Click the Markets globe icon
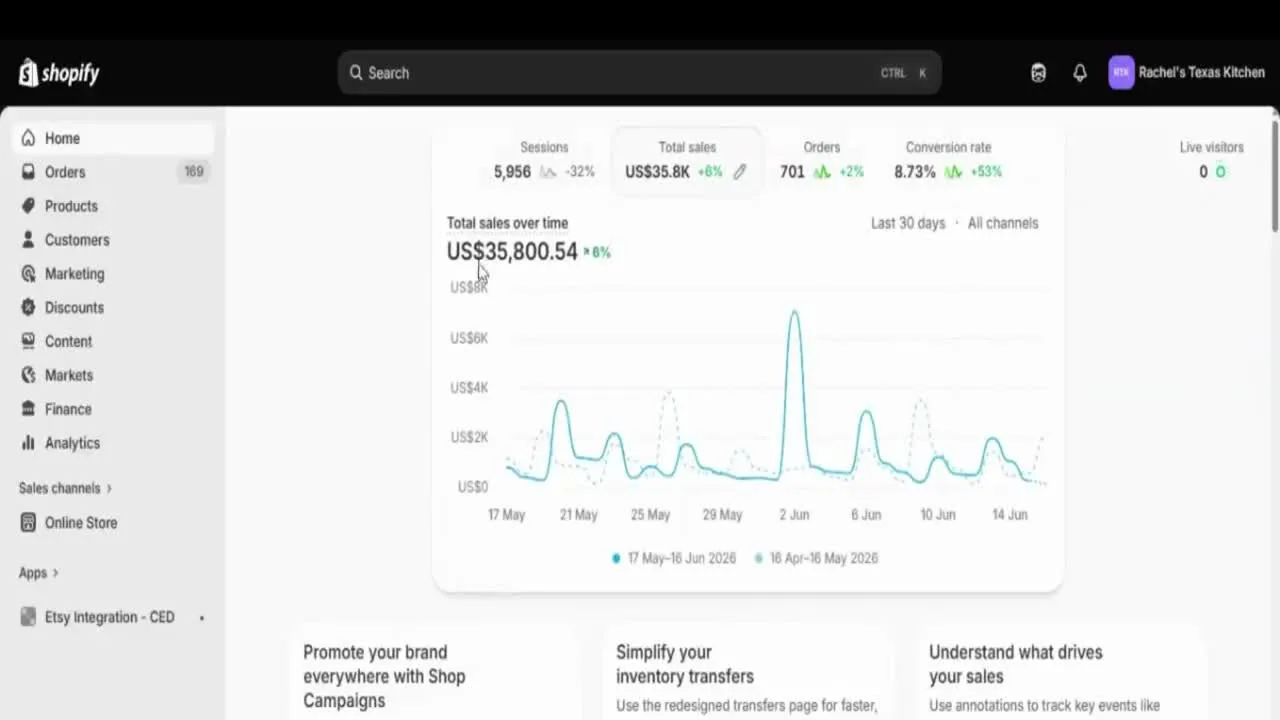Viewport: 1280px width, 720px height. 28,375
